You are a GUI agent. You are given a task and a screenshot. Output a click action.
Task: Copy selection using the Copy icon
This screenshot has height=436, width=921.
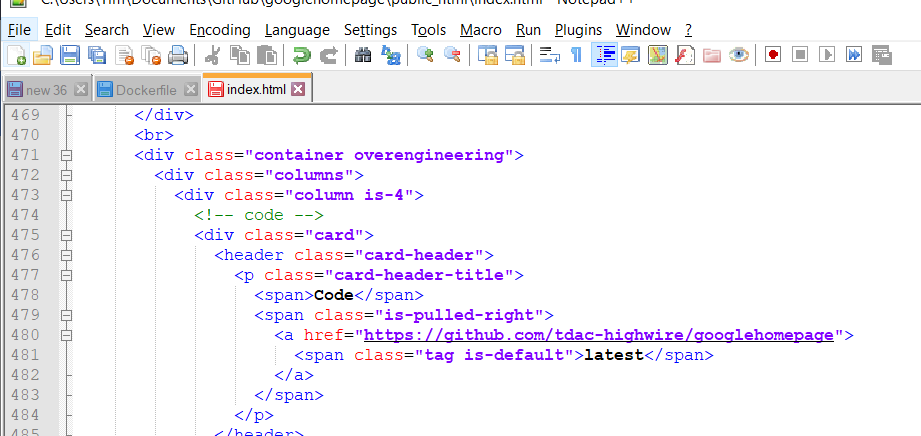[x=240, y=55]
